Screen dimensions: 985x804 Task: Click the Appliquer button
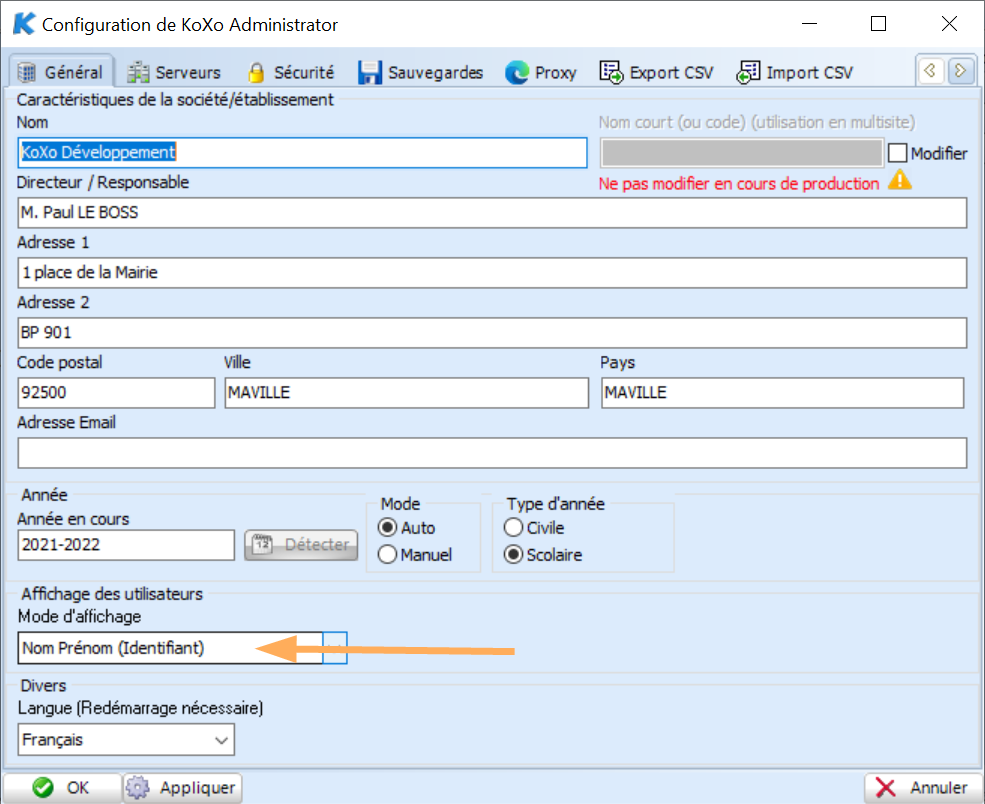coord(182,788)
